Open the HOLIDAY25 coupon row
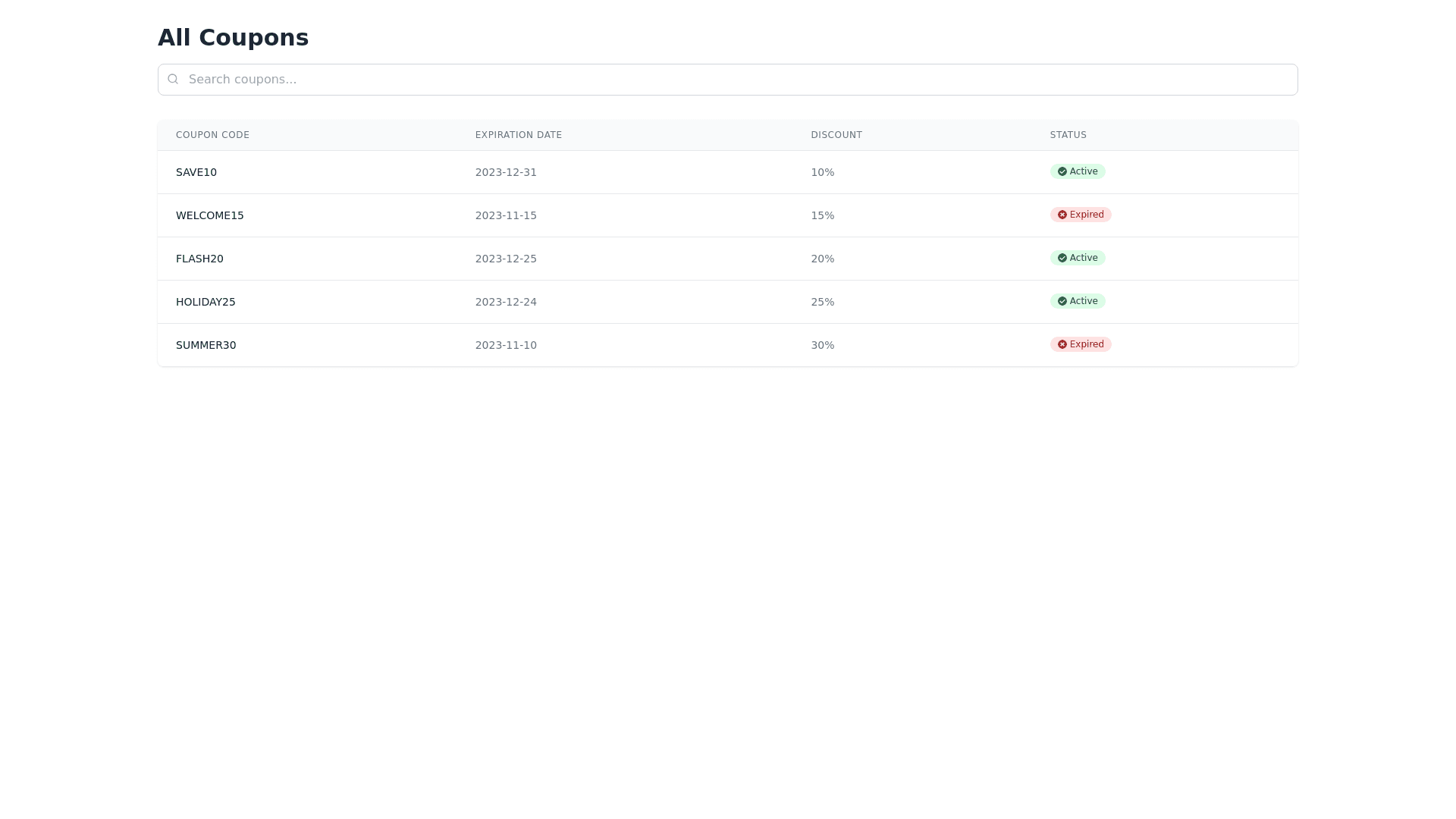 [206, 302]
